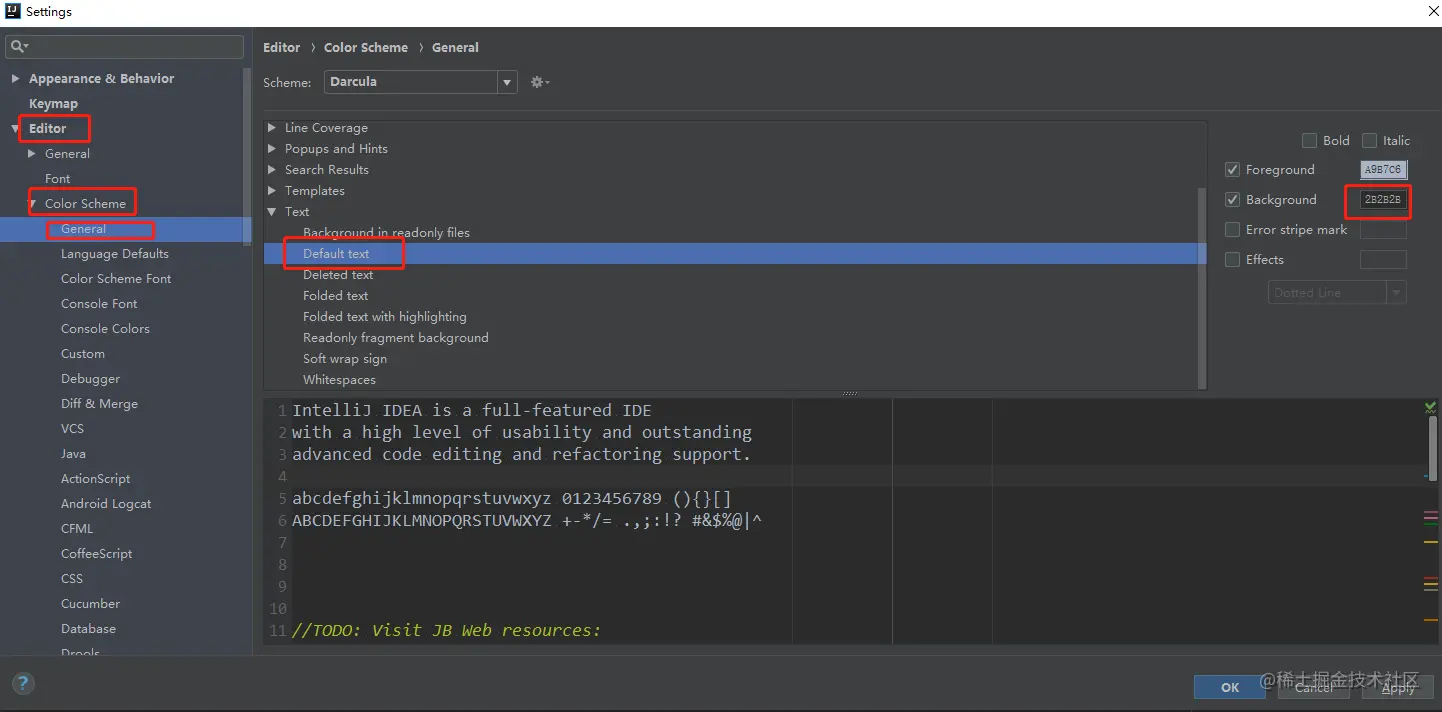Focus the settings search input field
This screenshot has height=712, width=1442.
pyautogui.click(x=125, y=47)
